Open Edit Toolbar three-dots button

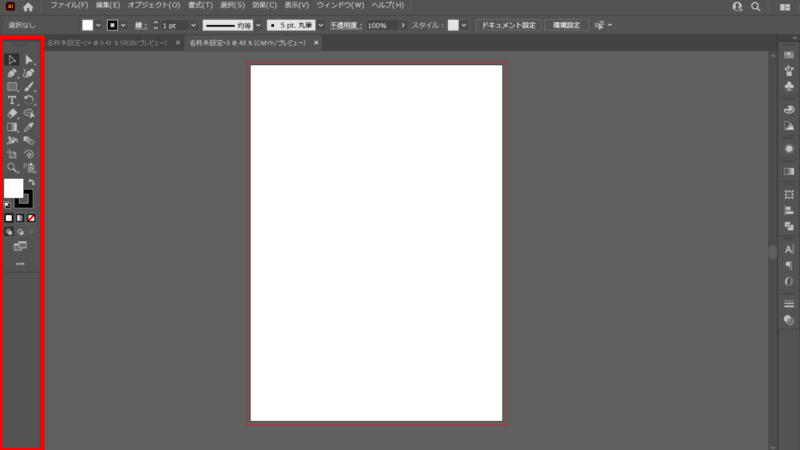pyautogui.click(x=20, y=264)
